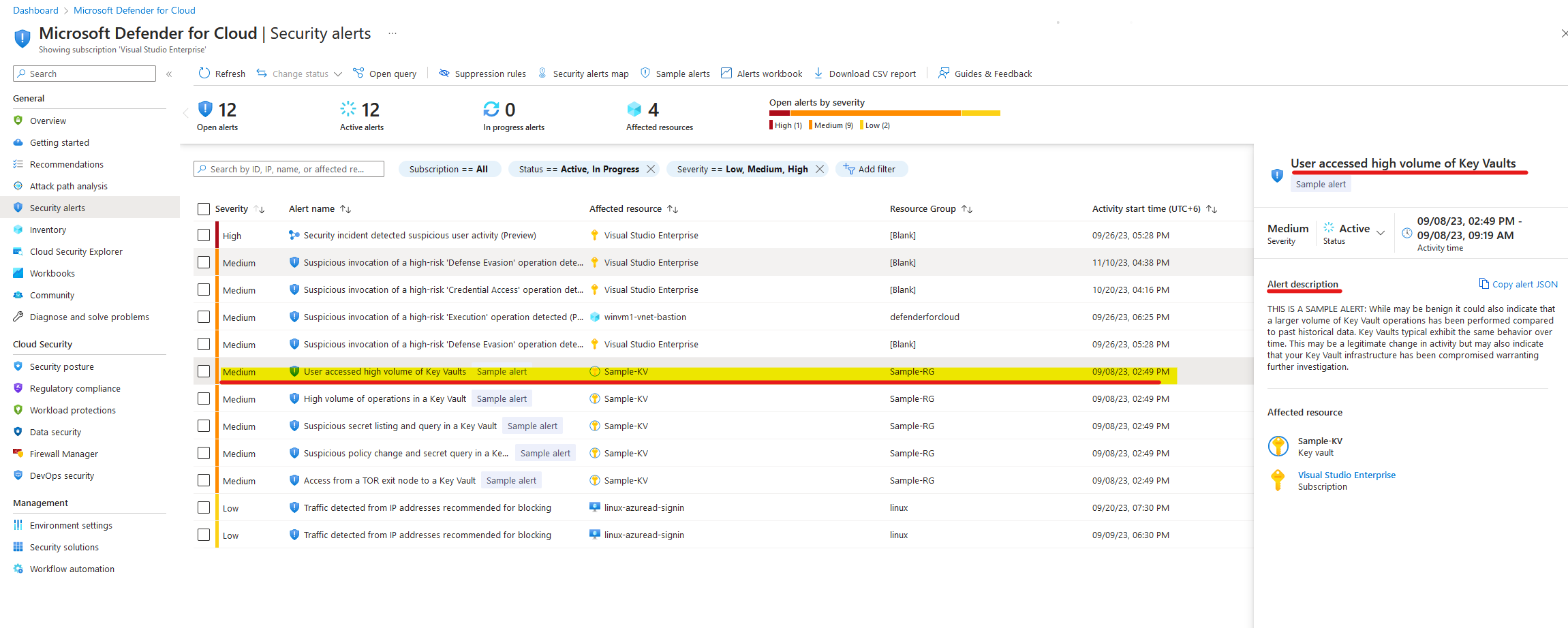1568x628 pixels.
Task: Click the Workbooks chart icon
Action: (x=18, y=273)
